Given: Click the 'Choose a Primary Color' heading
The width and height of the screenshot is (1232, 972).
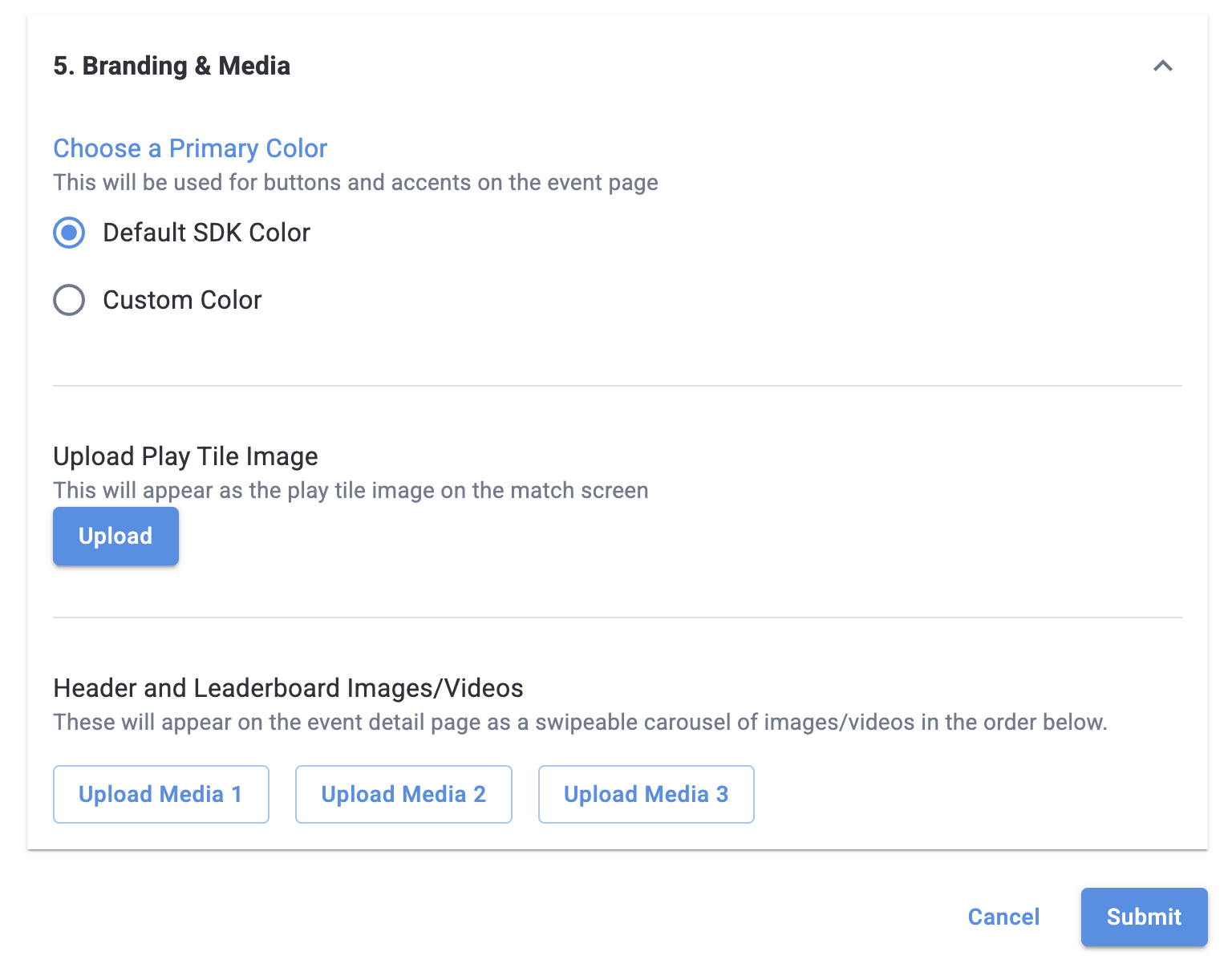Looking at the screenshot, I should pos(190,148).
